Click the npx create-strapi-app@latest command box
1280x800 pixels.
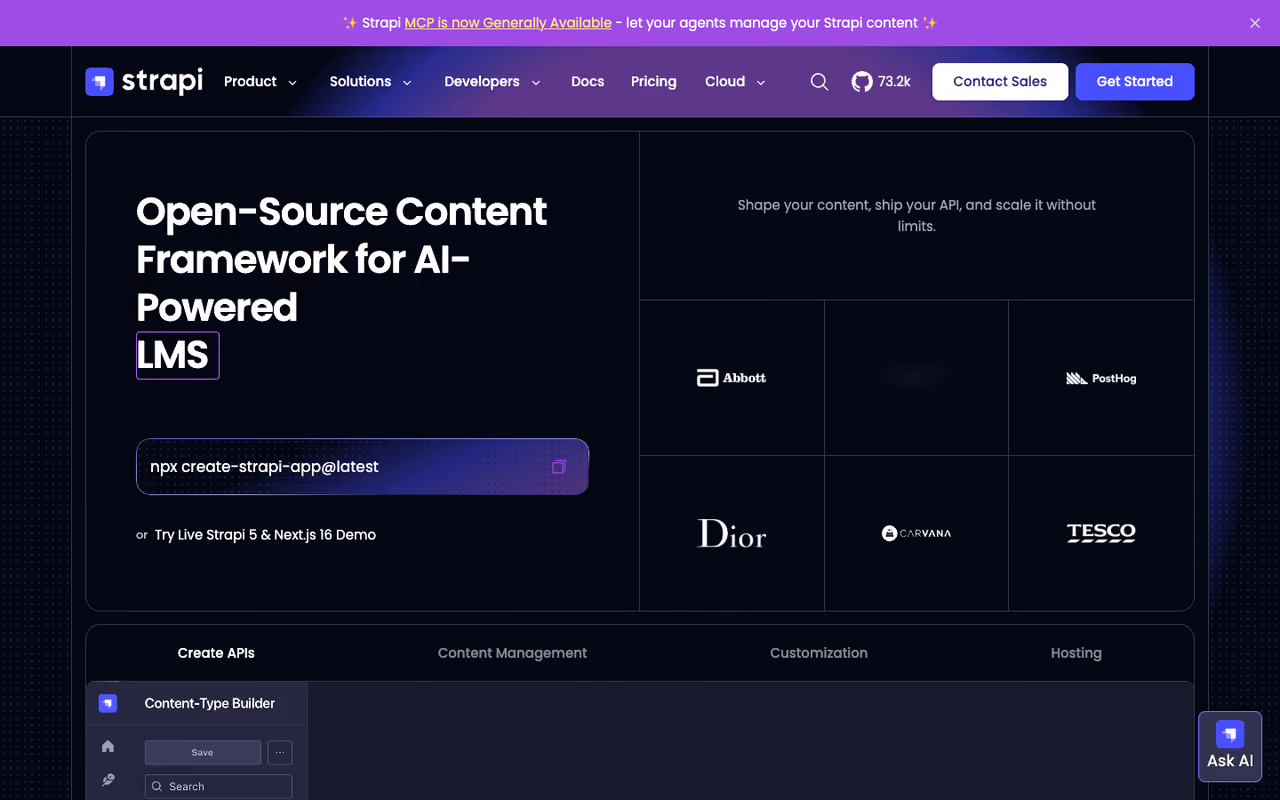(x=362, y=467)
